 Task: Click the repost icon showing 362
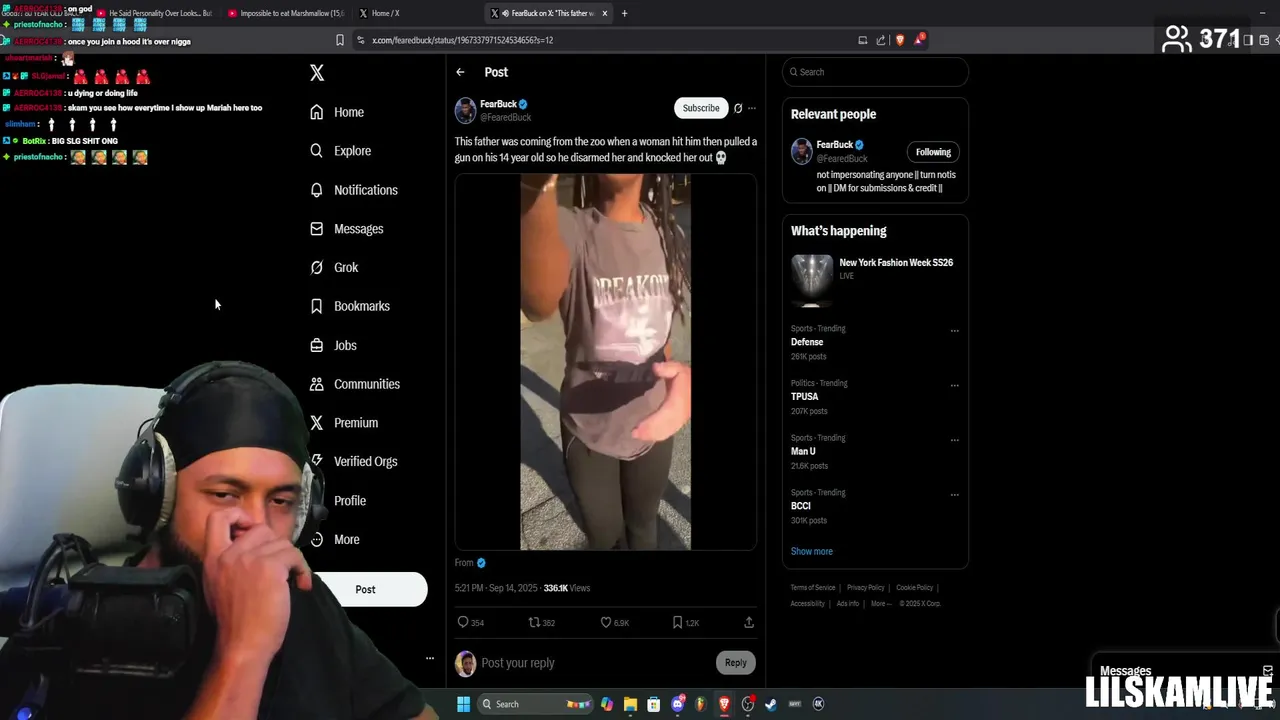click(x=534, y=622)
